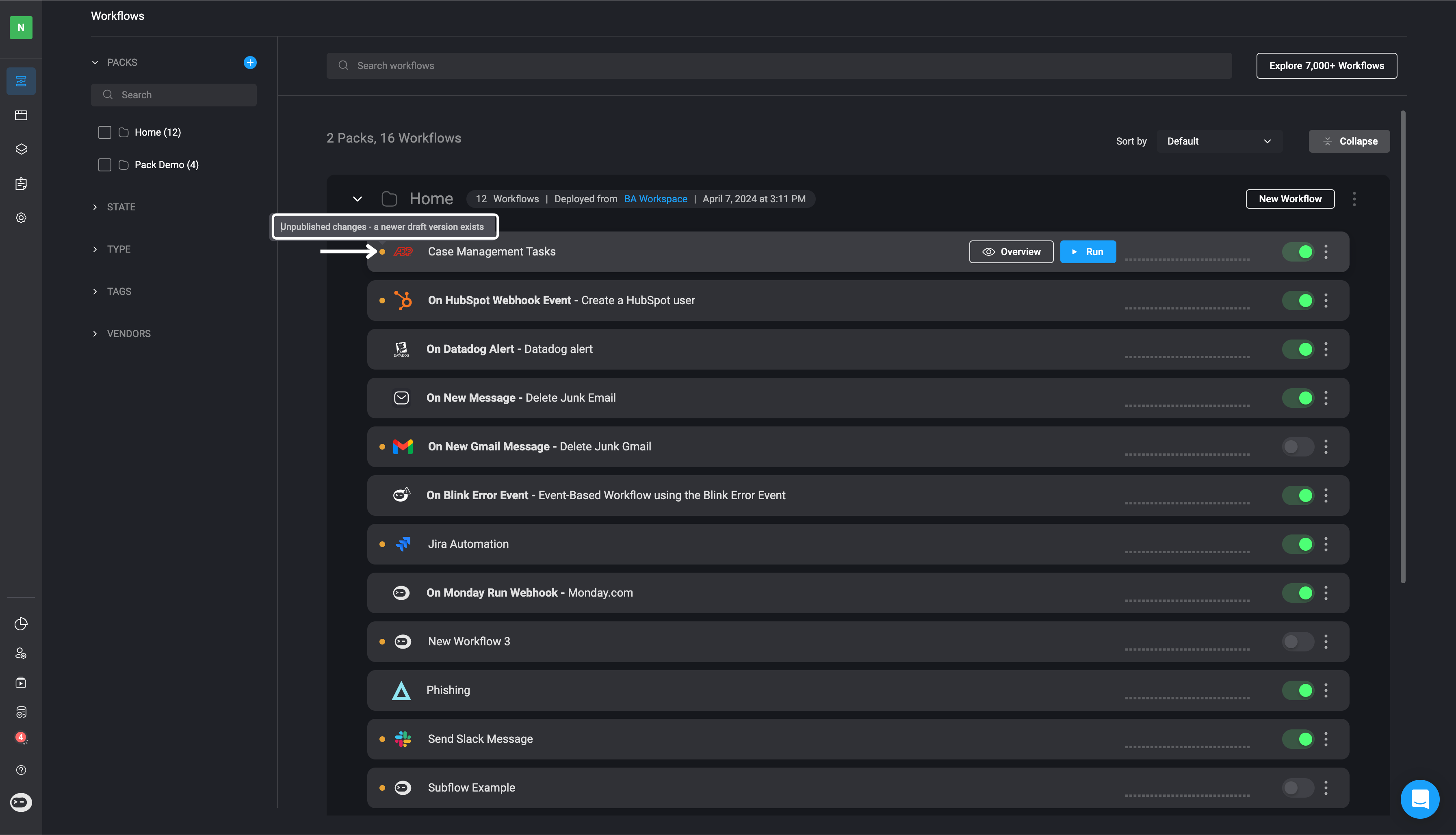Run the Case Management Tasks workflow
Viewport: 1456px width, 835px height.
click(1088, 252)
